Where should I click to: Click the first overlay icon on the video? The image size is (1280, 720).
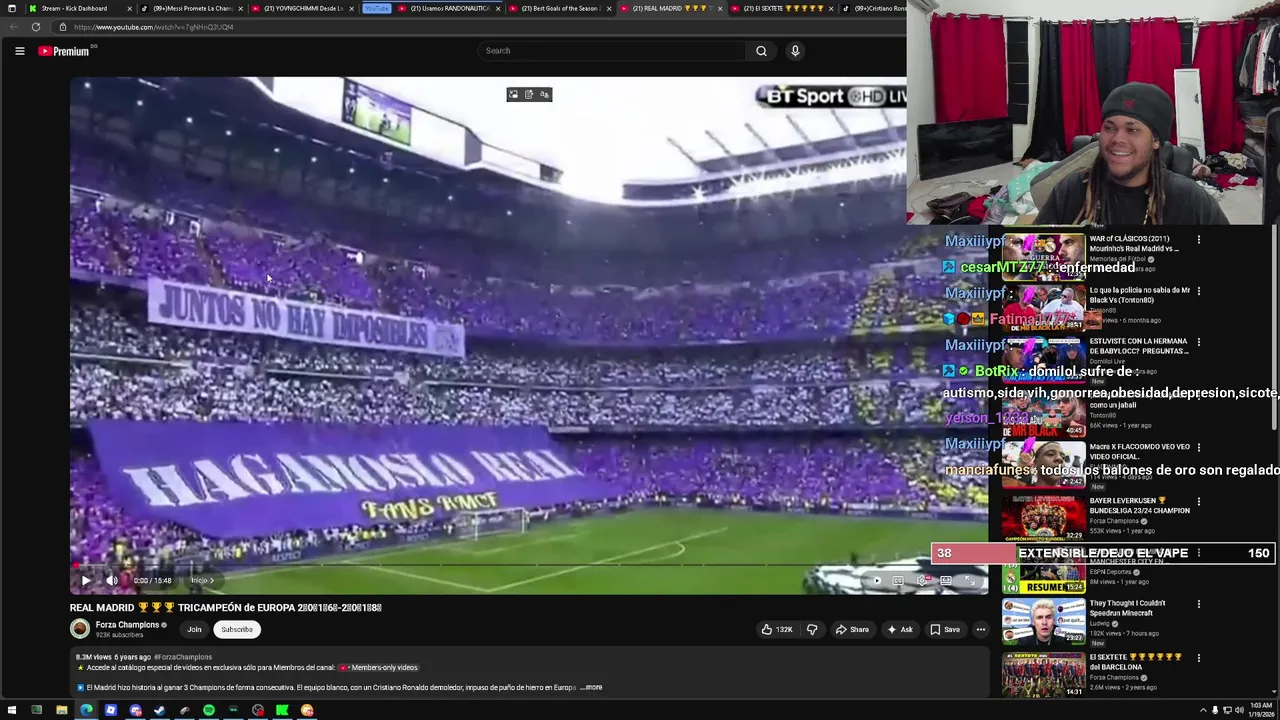(514, 95)
